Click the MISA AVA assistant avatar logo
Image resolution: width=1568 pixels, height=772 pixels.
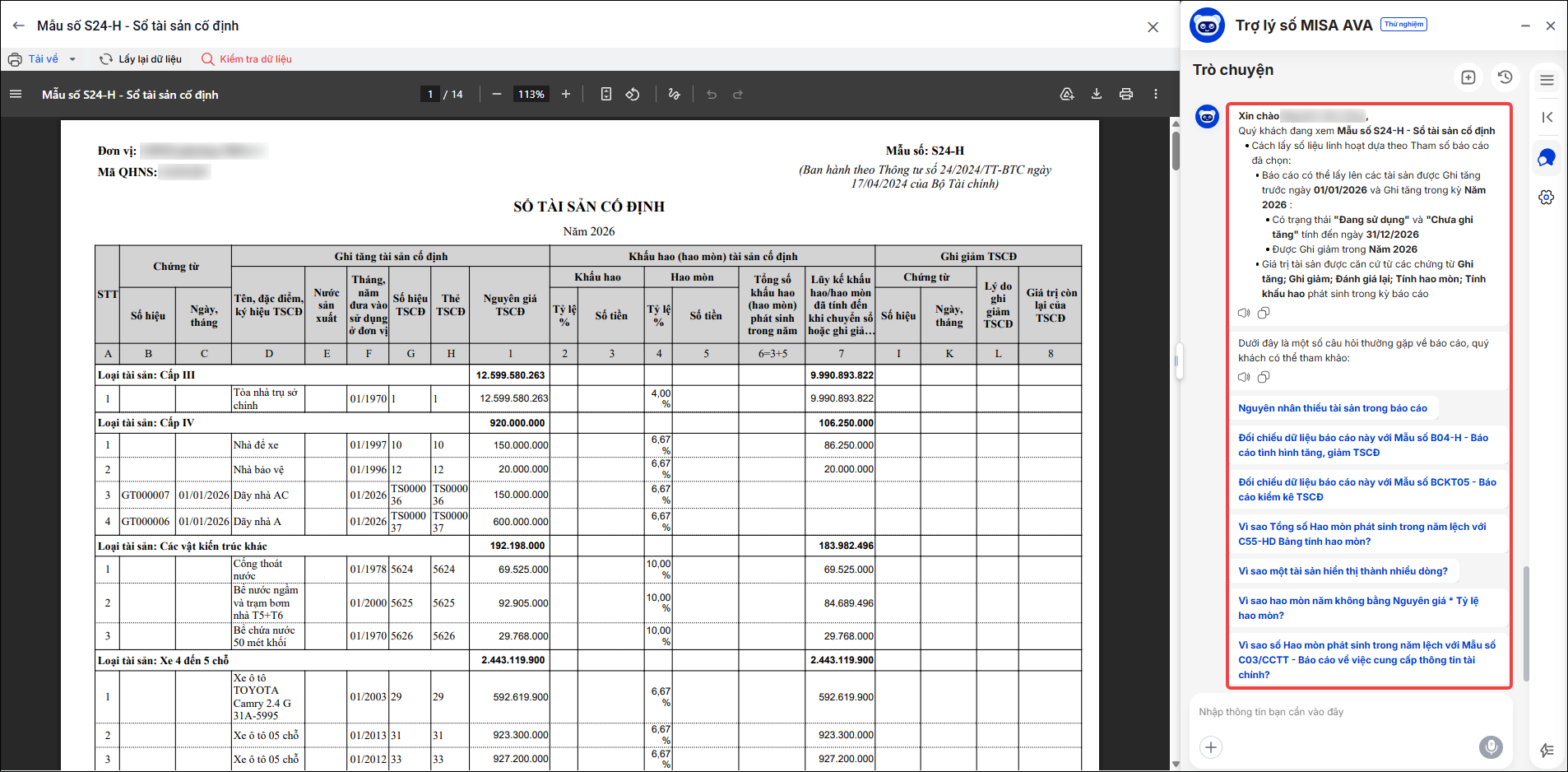(x=1207, y=26)
